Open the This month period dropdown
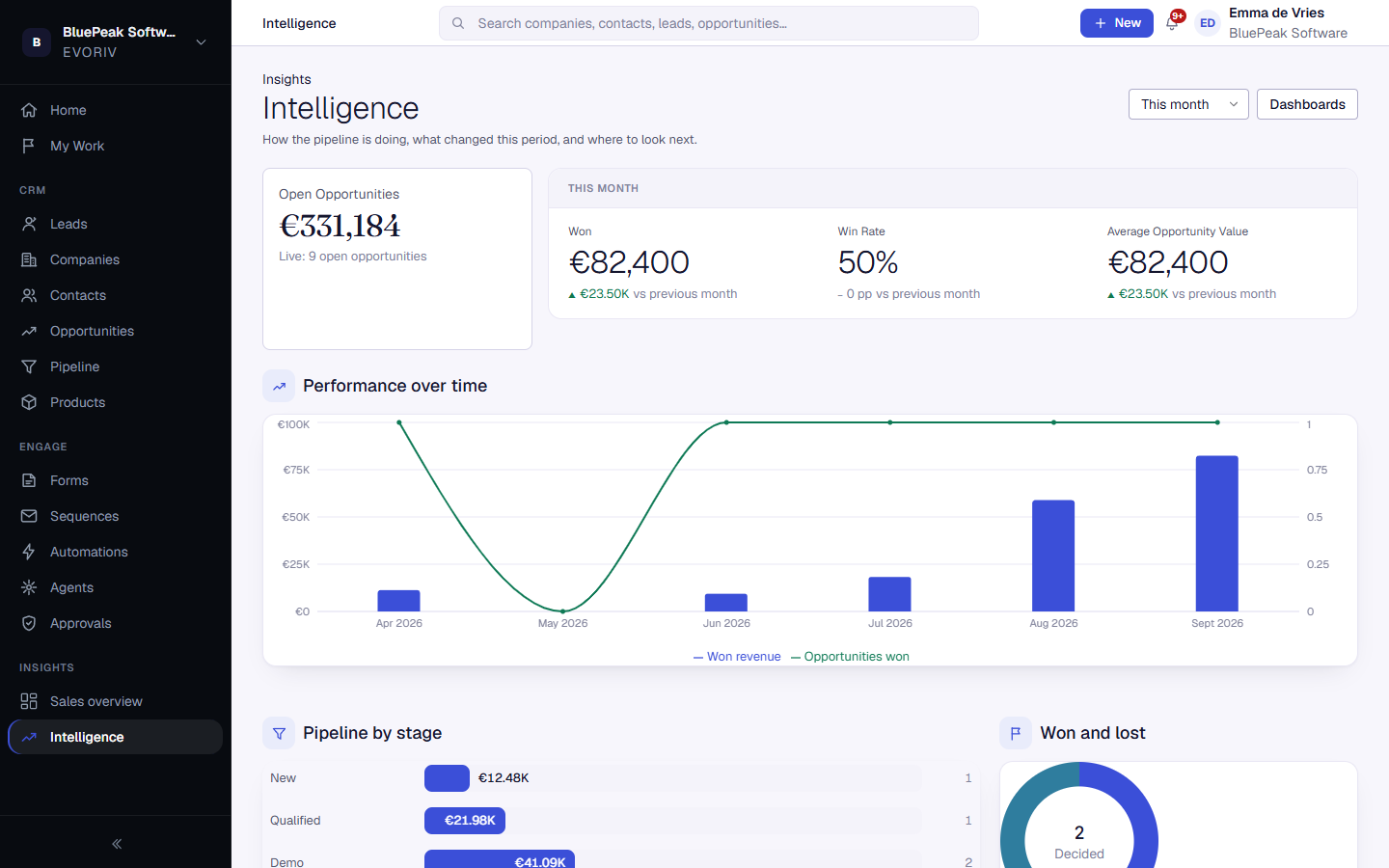Viewport: 1389px width, 868px height. pos(1188,104)
